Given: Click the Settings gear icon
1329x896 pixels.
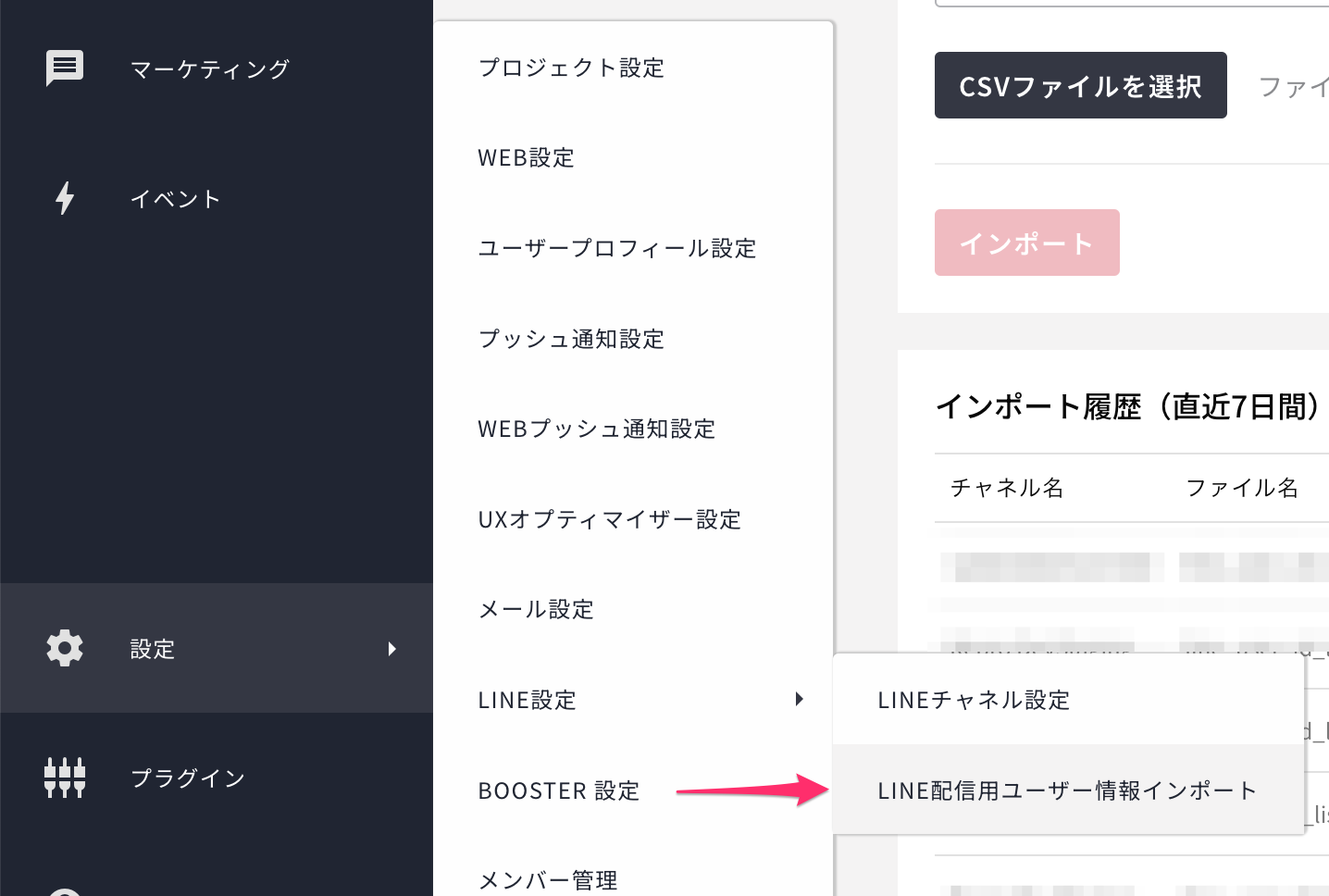Looking at the screenshot, I should [x=65, y=648].
